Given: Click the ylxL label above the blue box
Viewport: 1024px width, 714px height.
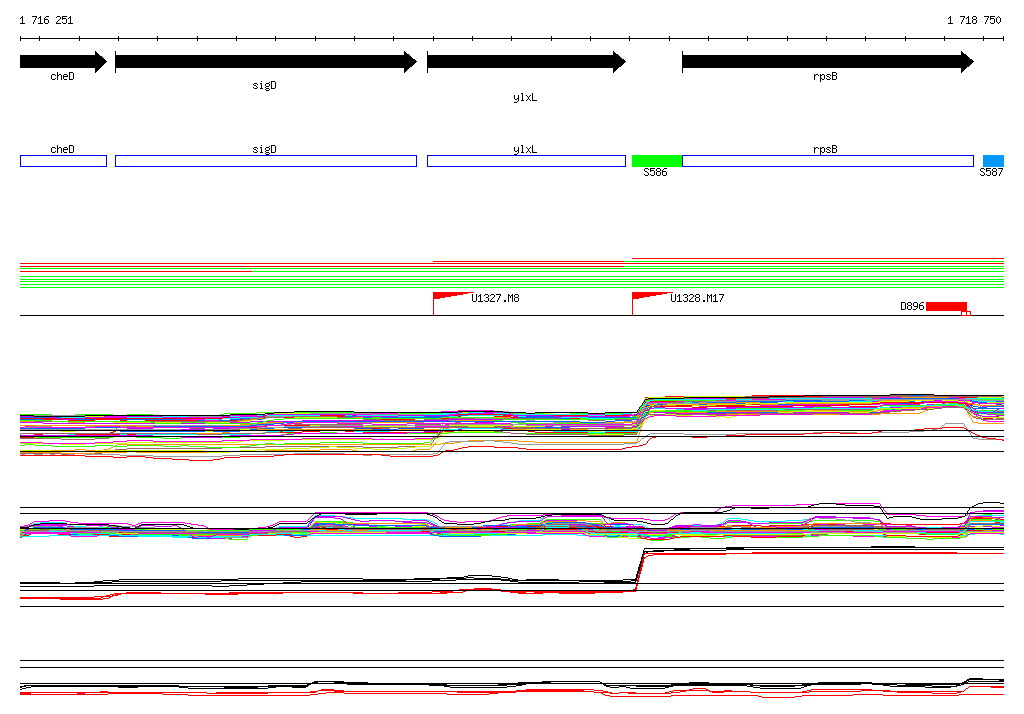Looking at the screenshot, I should tap(525, 150).
